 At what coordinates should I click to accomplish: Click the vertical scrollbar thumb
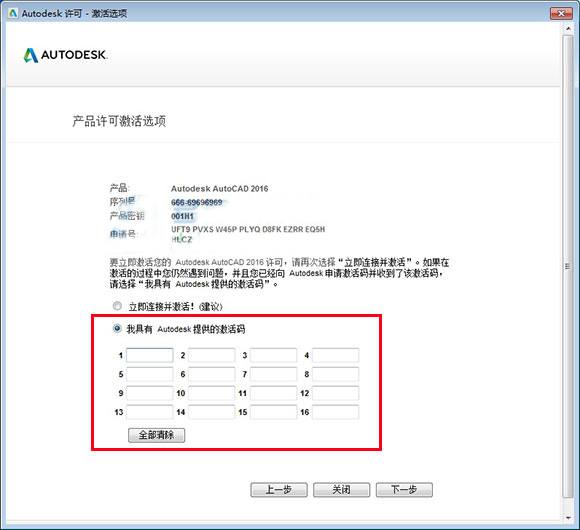tap(568, 266)
